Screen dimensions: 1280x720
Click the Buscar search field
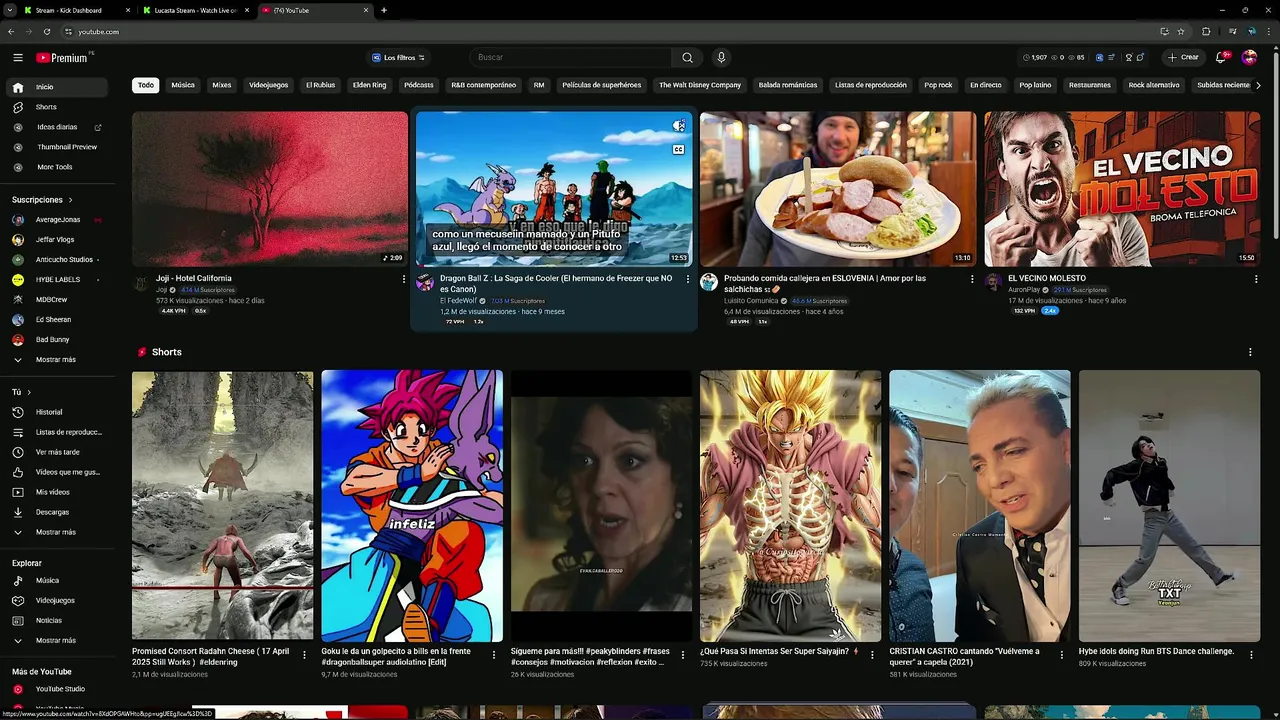click(x=570, y=57)
